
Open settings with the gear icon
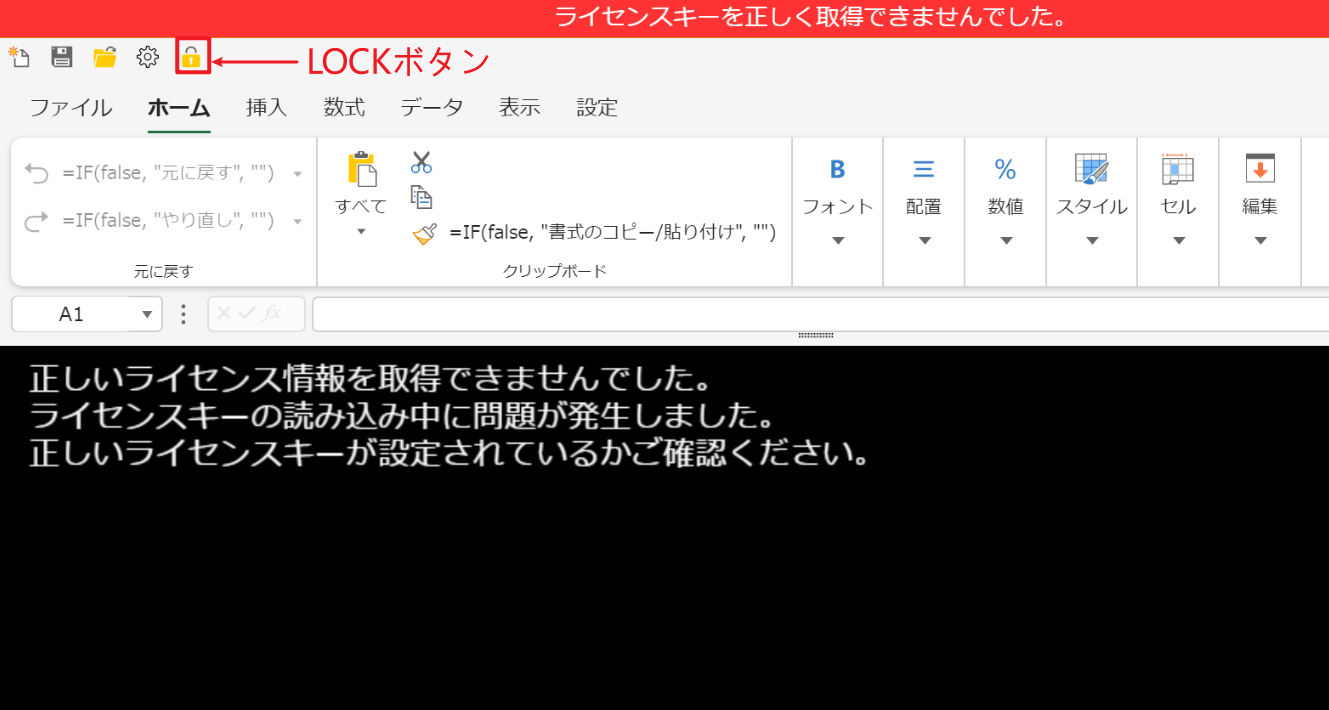tap(148, 57)
